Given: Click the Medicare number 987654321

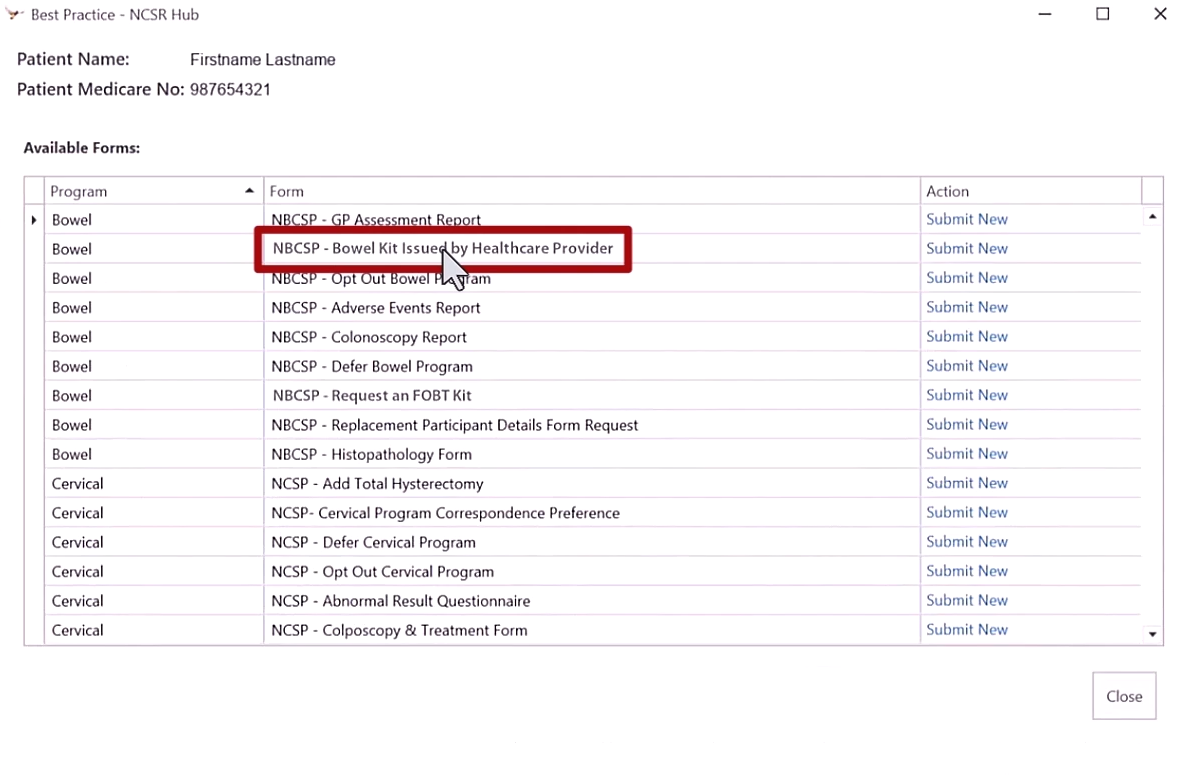Looking at the screenshot, I should point(230,89).
